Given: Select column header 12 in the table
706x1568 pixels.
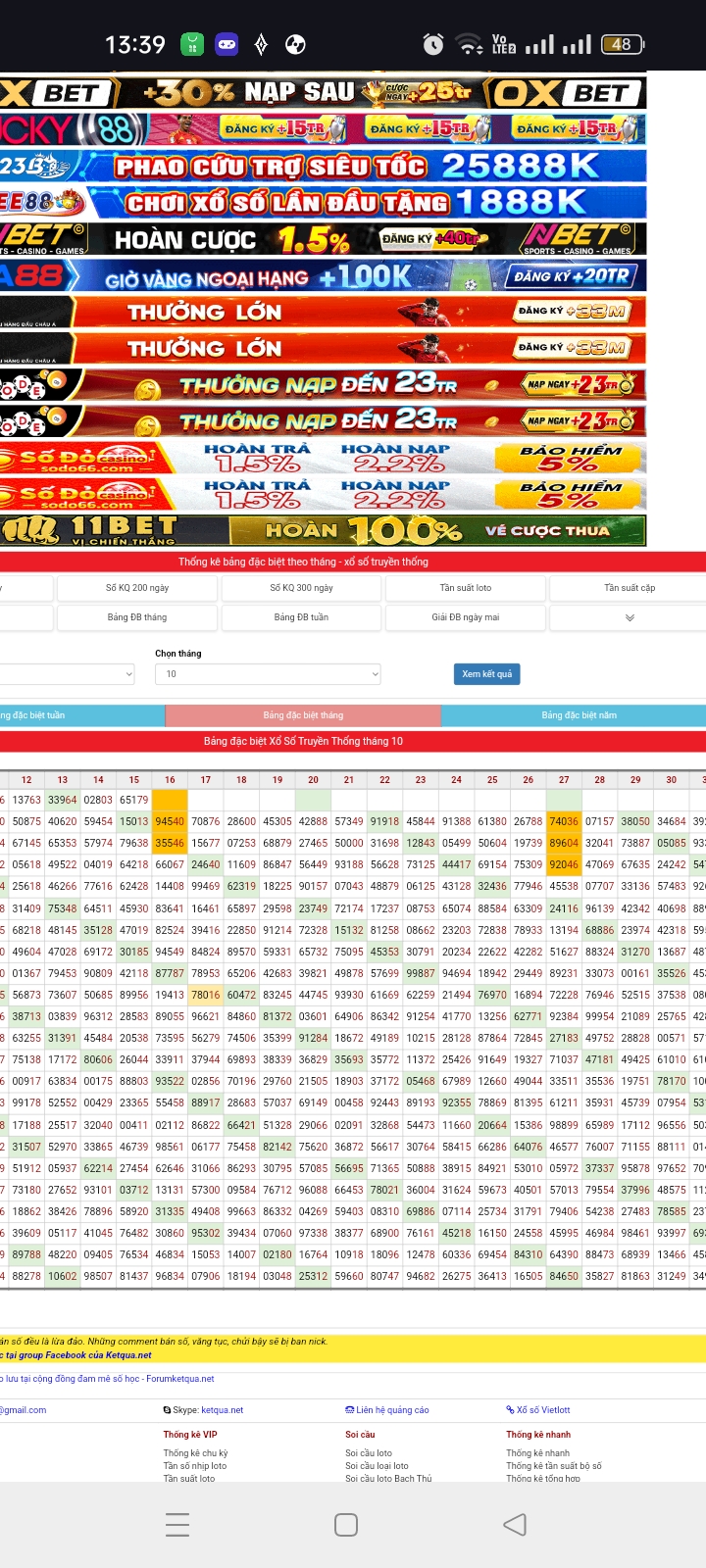Looking at the screenshot, I should click(26, 780).
